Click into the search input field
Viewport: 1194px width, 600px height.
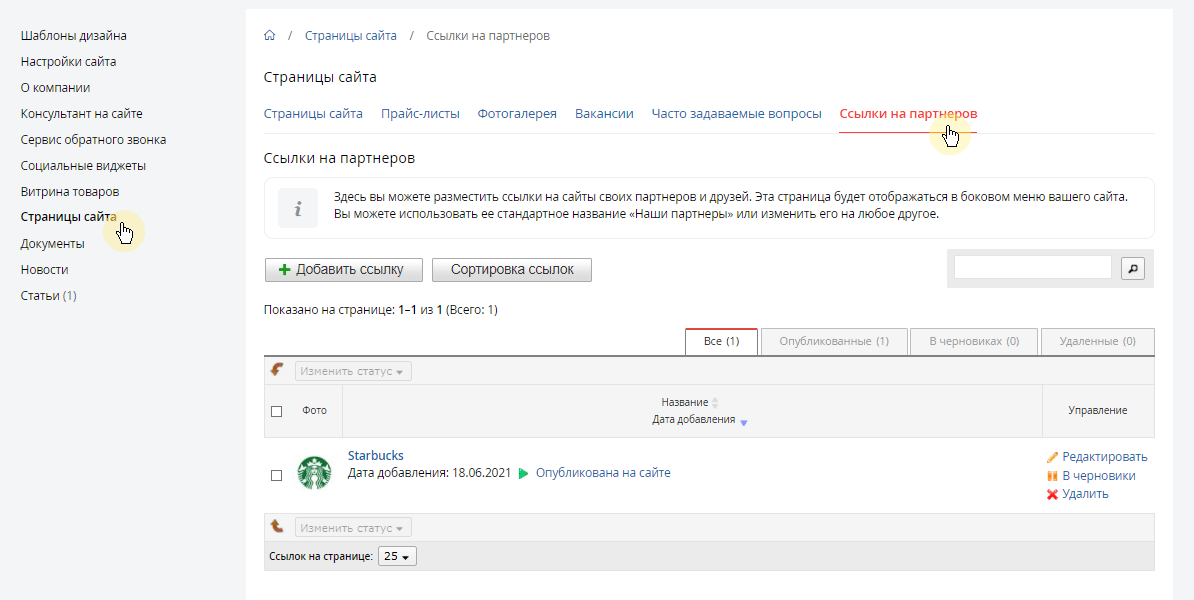point(1032,267)
